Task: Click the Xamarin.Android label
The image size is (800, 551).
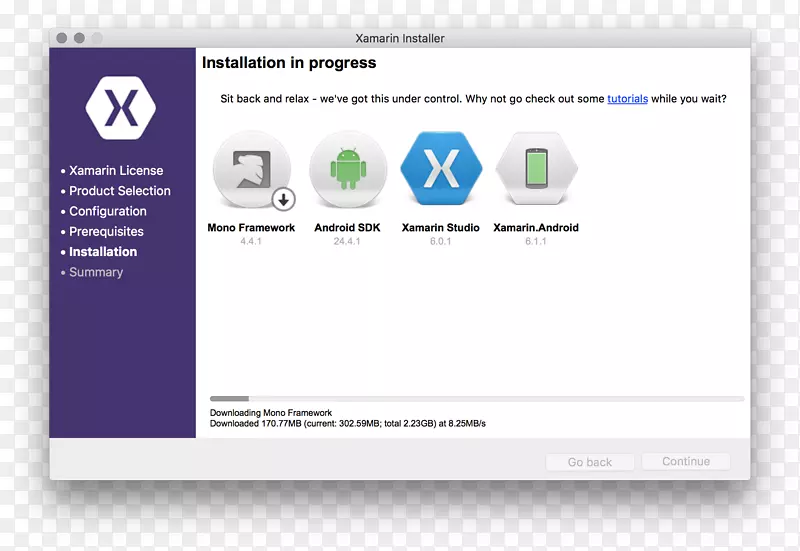Action: point(536,228)
